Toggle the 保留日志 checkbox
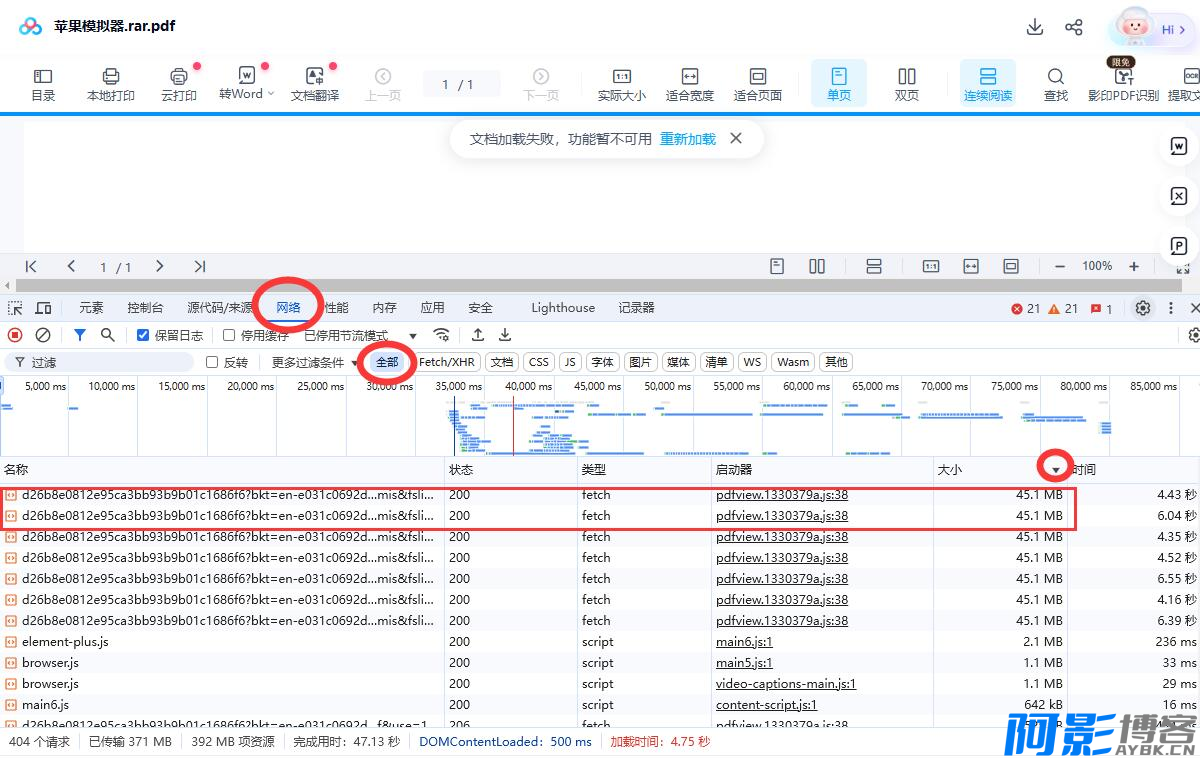Viewport: 1200px width, 758px height. coord(143,335)
